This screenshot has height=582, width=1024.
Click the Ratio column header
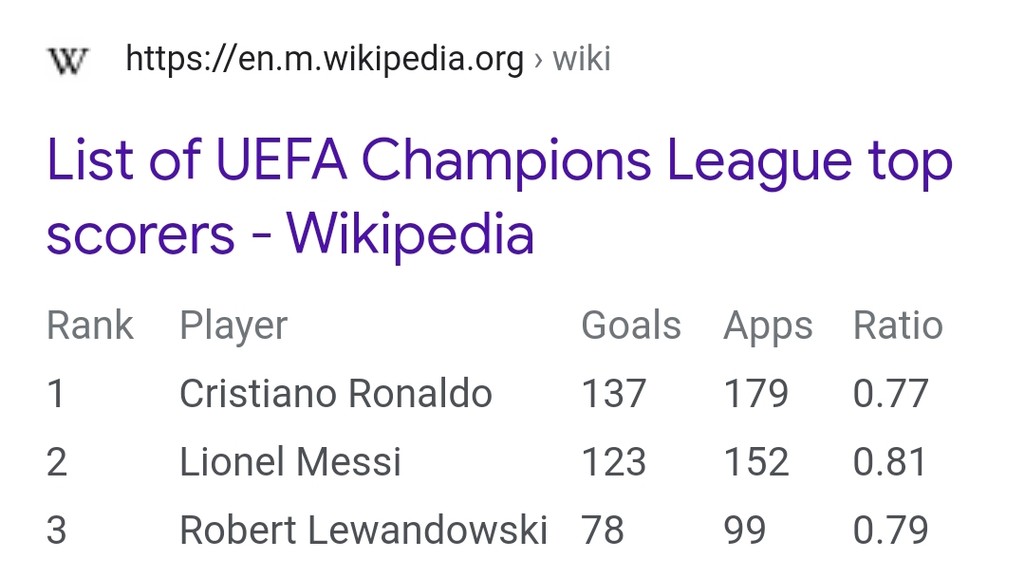tap(898, 326)
